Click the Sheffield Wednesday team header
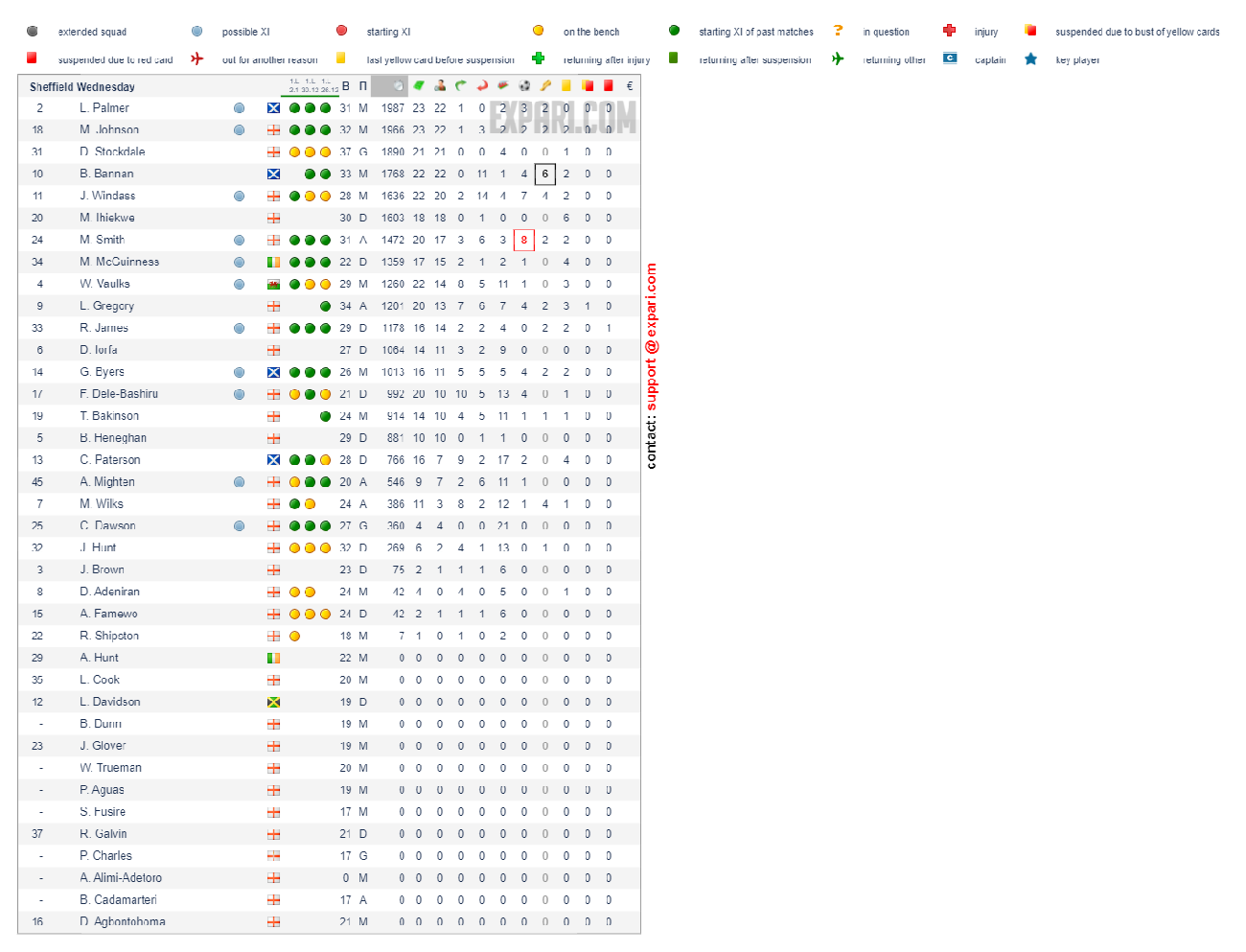 (x=82, y=87)
